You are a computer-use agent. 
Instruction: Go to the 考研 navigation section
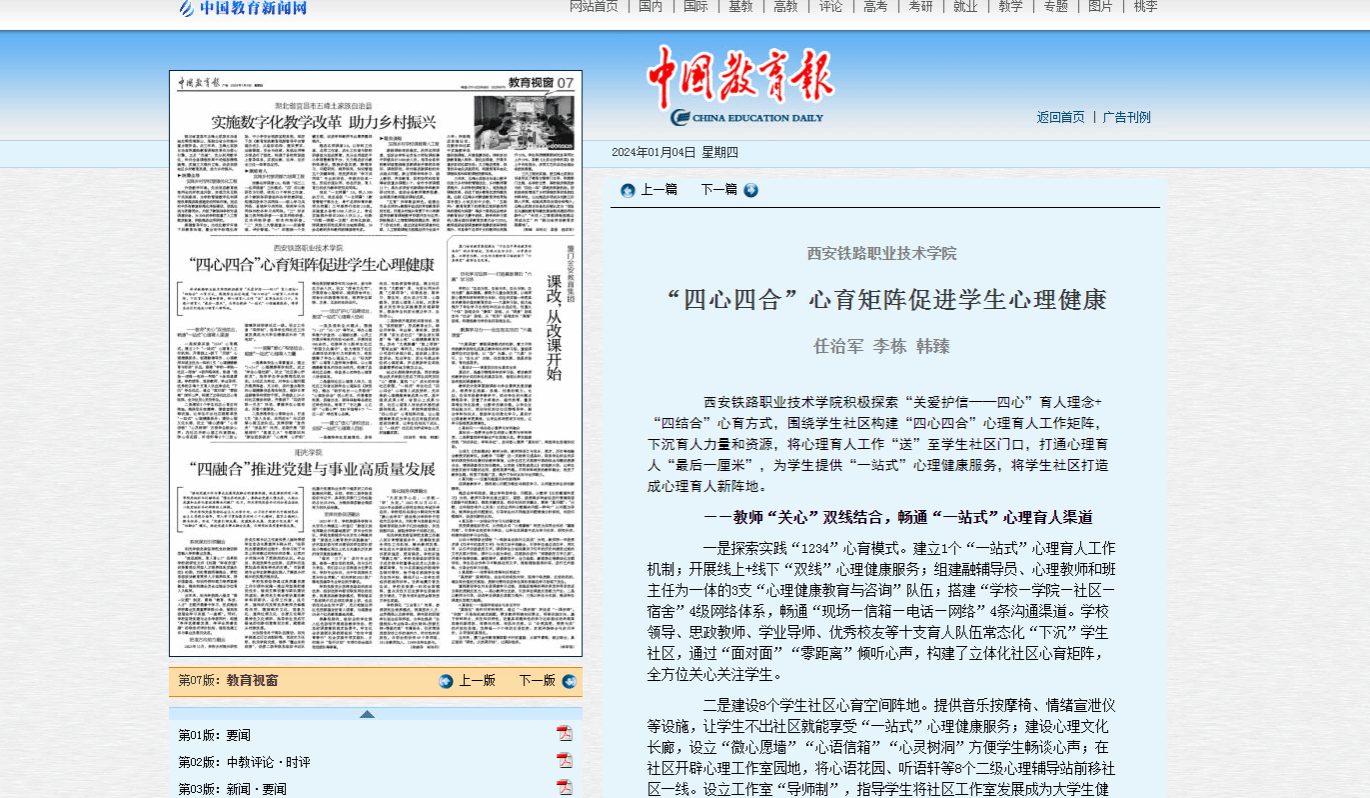click(x=920, y=7)
